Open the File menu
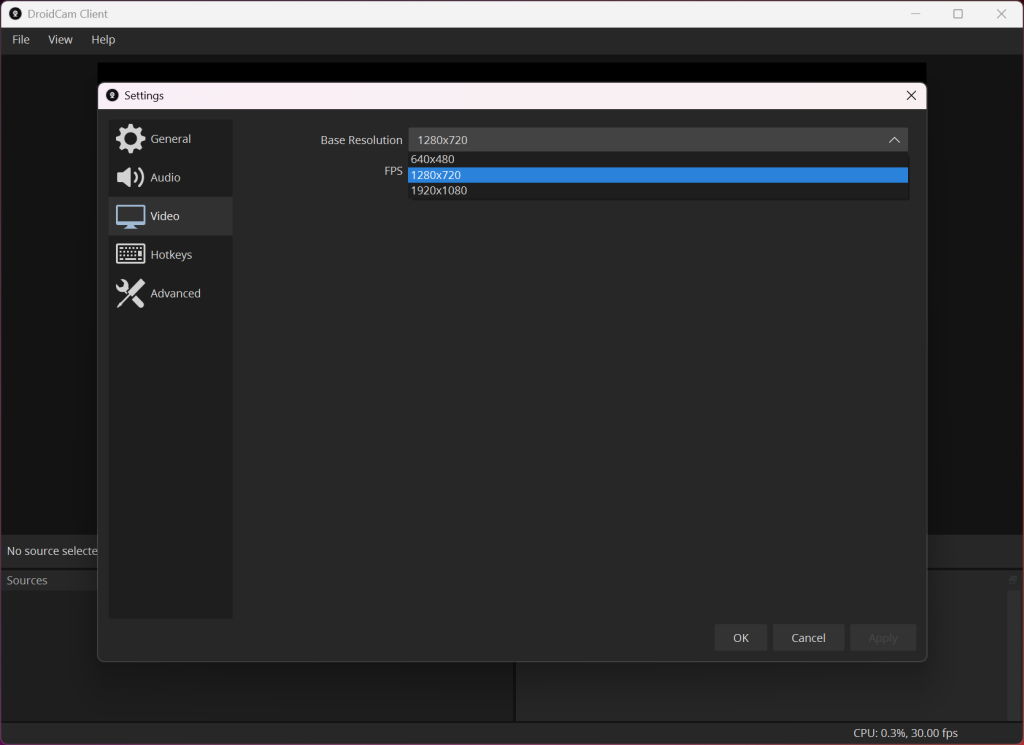The image size is (1024, 745). pos(21,40)
